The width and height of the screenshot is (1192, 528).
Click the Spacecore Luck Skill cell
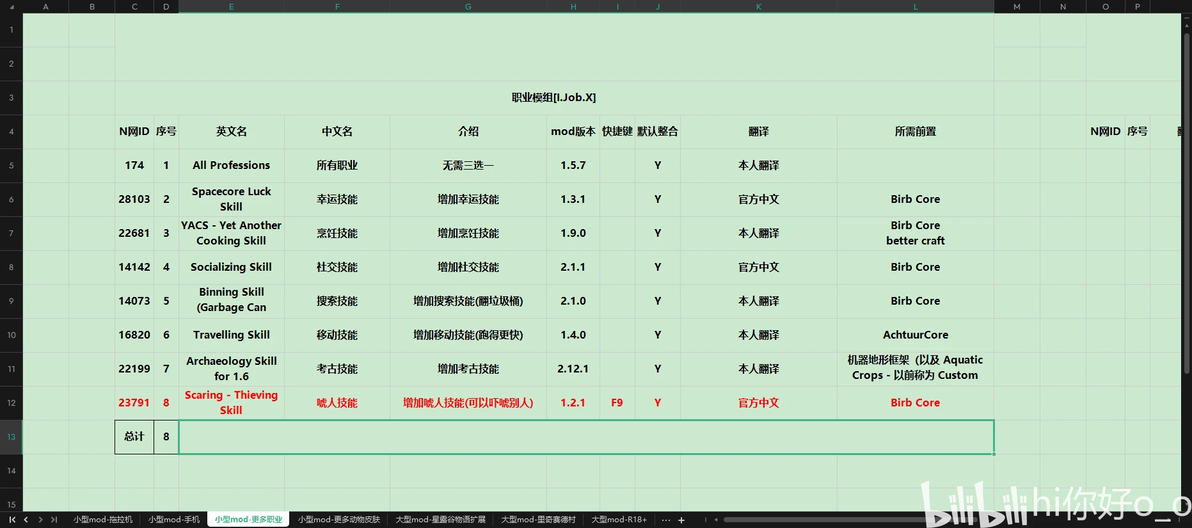pos(231,199)
